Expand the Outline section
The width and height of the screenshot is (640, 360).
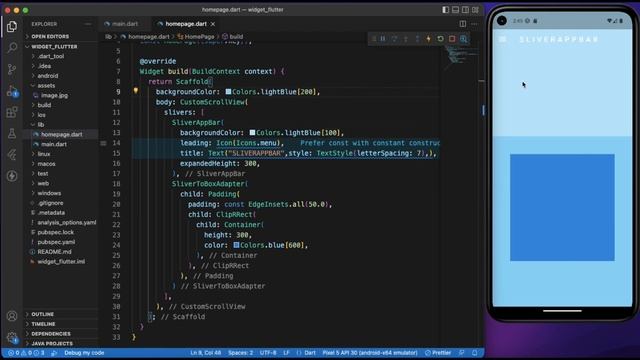click(42, 314)
